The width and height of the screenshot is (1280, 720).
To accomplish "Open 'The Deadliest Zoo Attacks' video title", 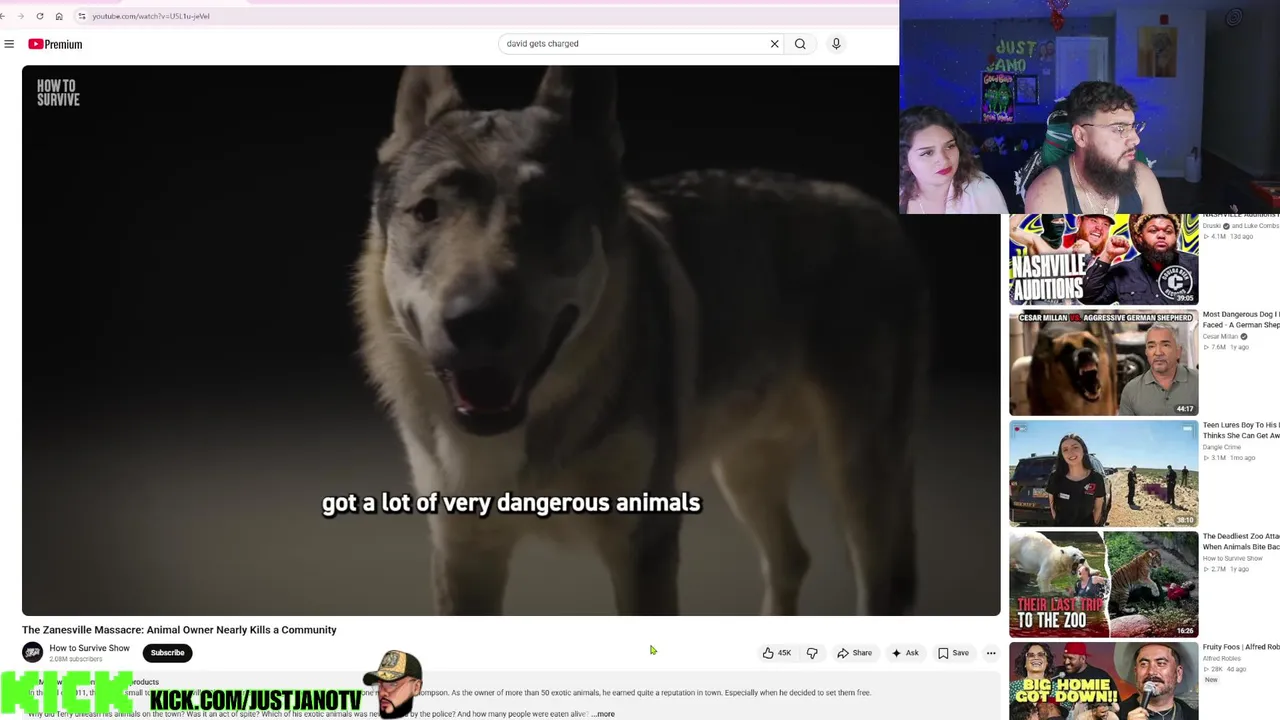I will (1241, 541).
